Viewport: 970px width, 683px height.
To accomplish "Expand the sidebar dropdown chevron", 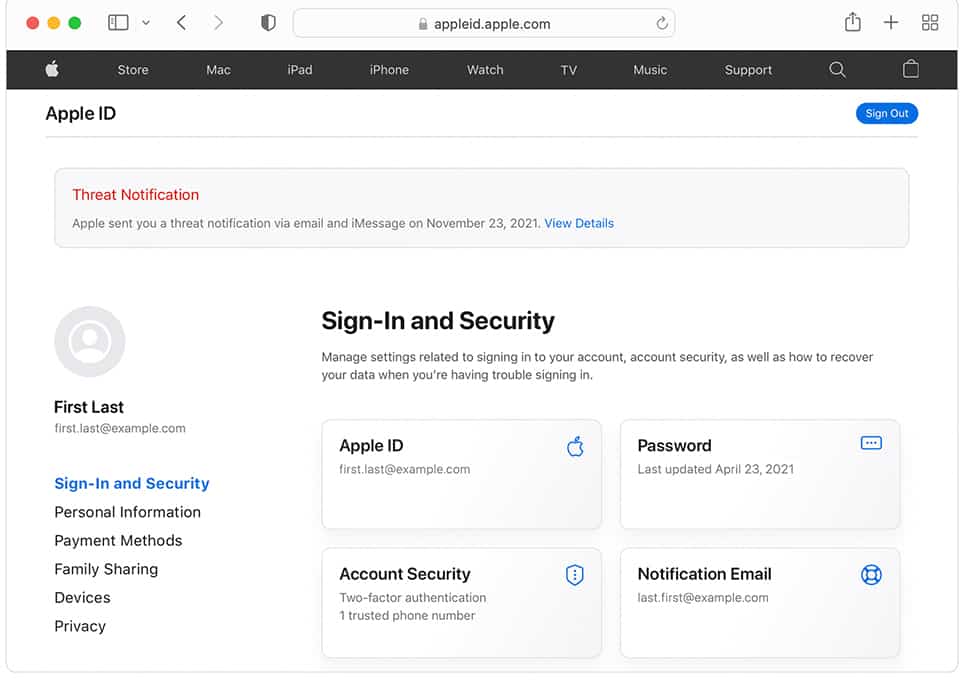I will coord(146,23).
